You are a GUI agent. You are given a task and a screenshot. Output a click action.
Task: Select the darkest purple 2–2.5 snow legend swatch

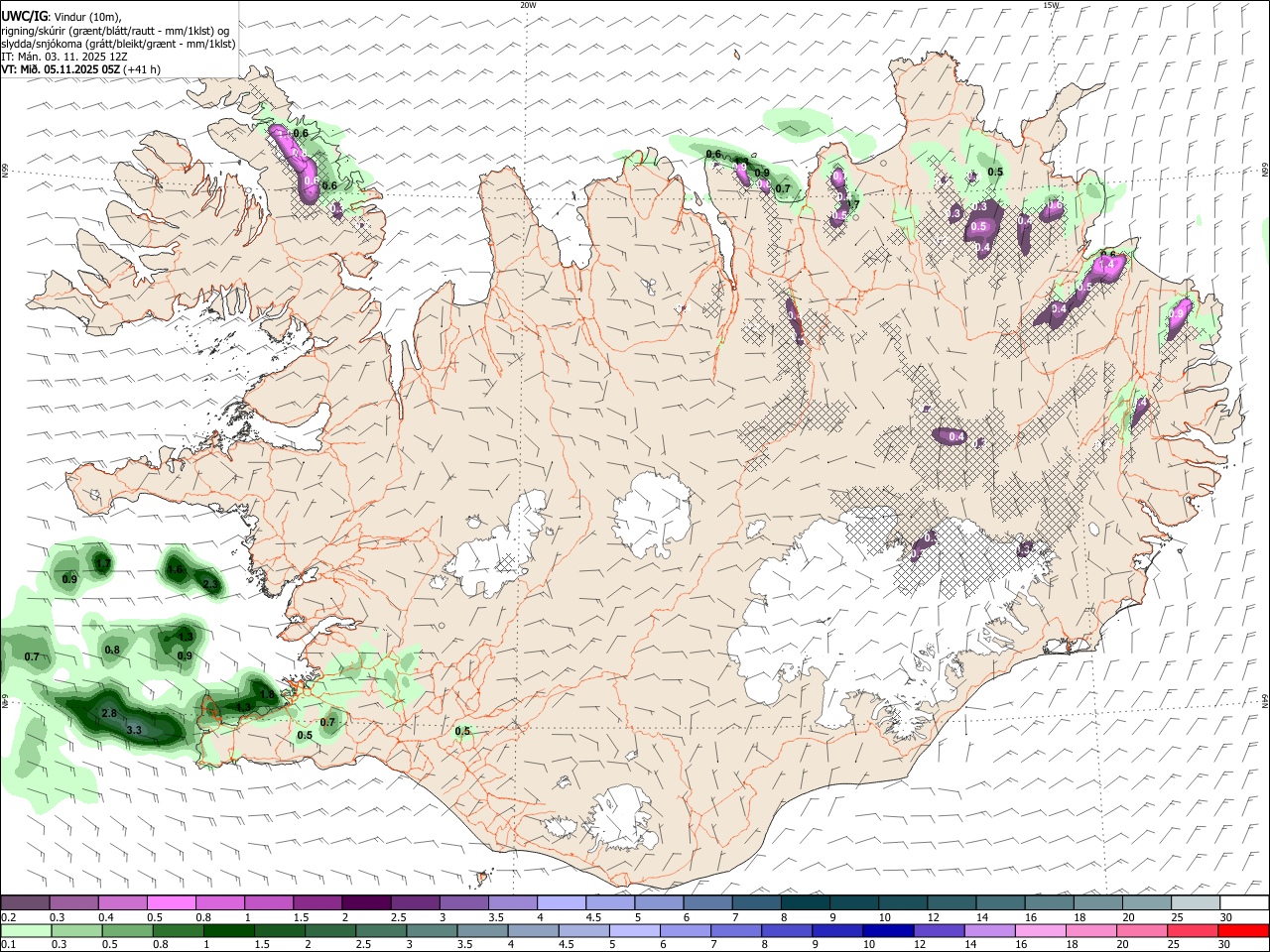coord(365,903)
